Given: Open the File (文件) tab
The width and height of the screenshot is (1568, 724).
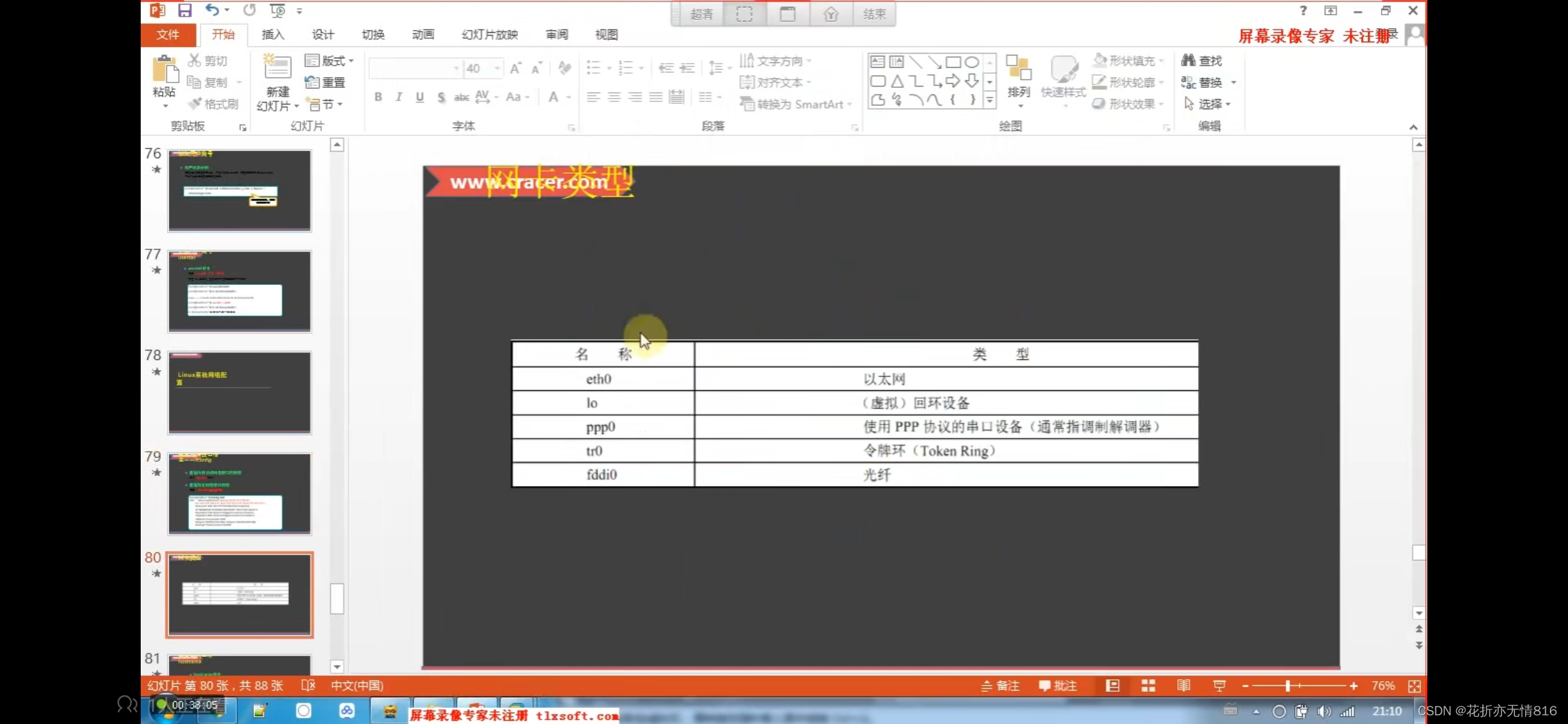Looking at the screenshot, I should pyautogui.click(x=168, y=34).
